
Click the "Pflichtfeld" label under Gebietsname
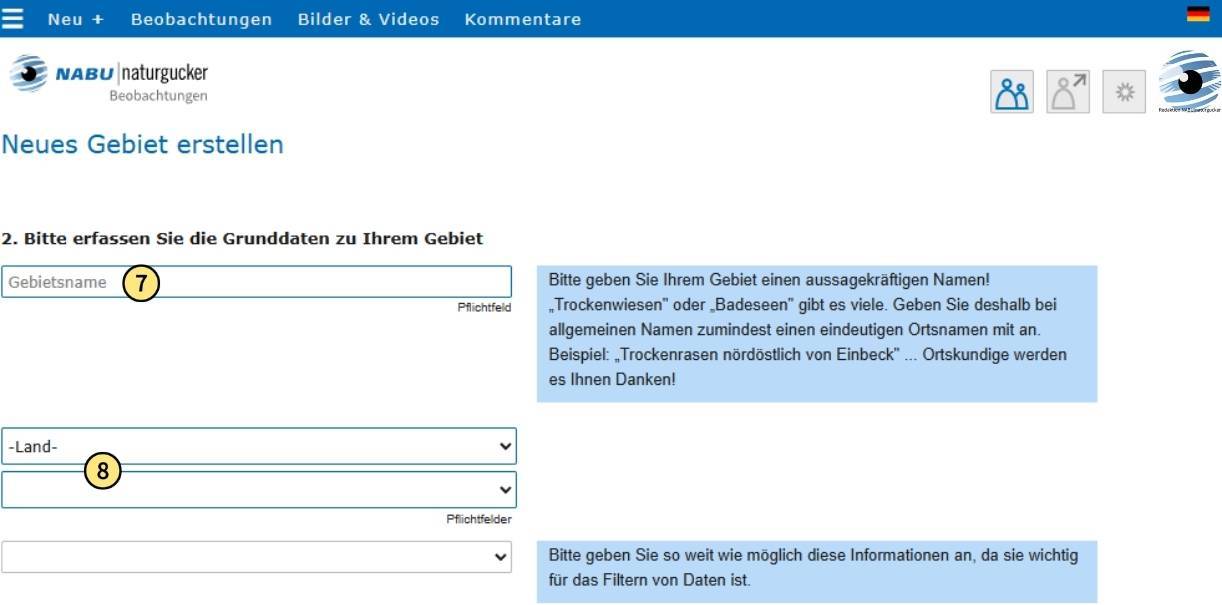tap(484, 307)
